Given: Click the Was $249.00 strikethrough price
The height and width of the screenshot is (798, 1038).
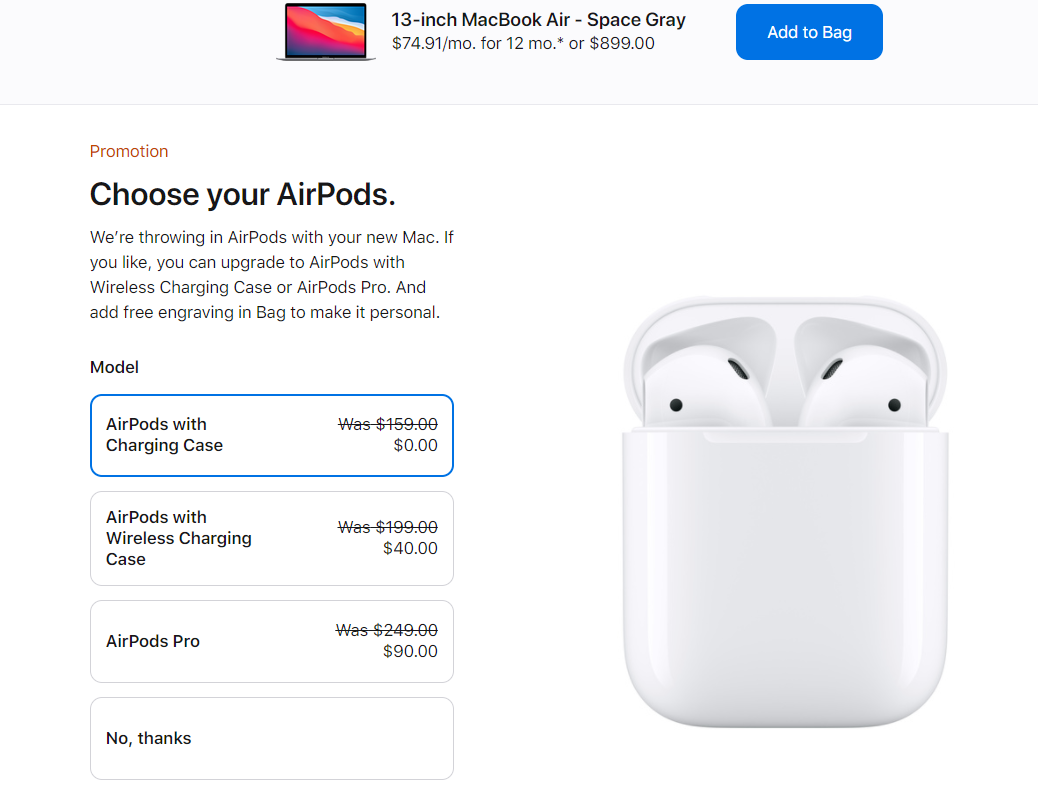Looking at the screenshot, I should click(387, 629).
